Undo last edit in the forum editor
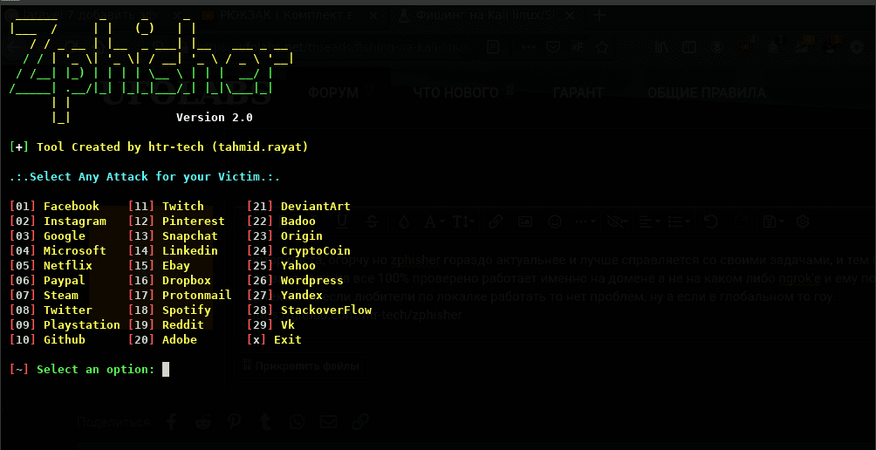This screenshot has height=450, width=876. [x=711, y=222]
